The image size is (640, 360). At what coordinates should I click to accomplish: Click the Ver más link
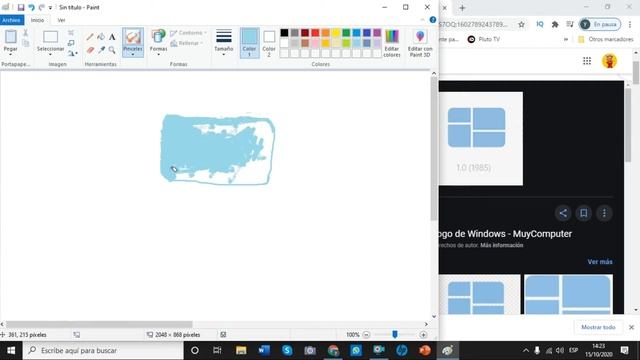point(600,262)
